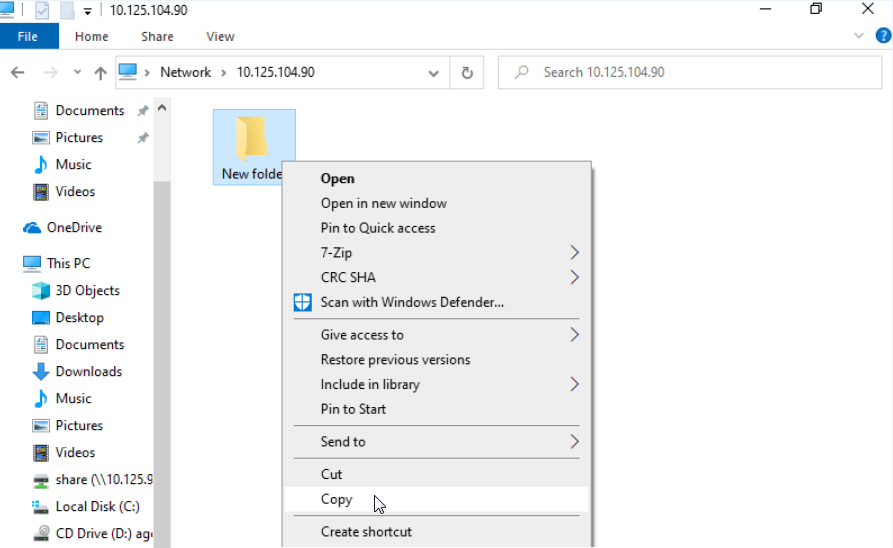Screen dimensions: 893x548
Task: Open Customize Quick Access Toolbar dropdown
Action: point(87,11)
